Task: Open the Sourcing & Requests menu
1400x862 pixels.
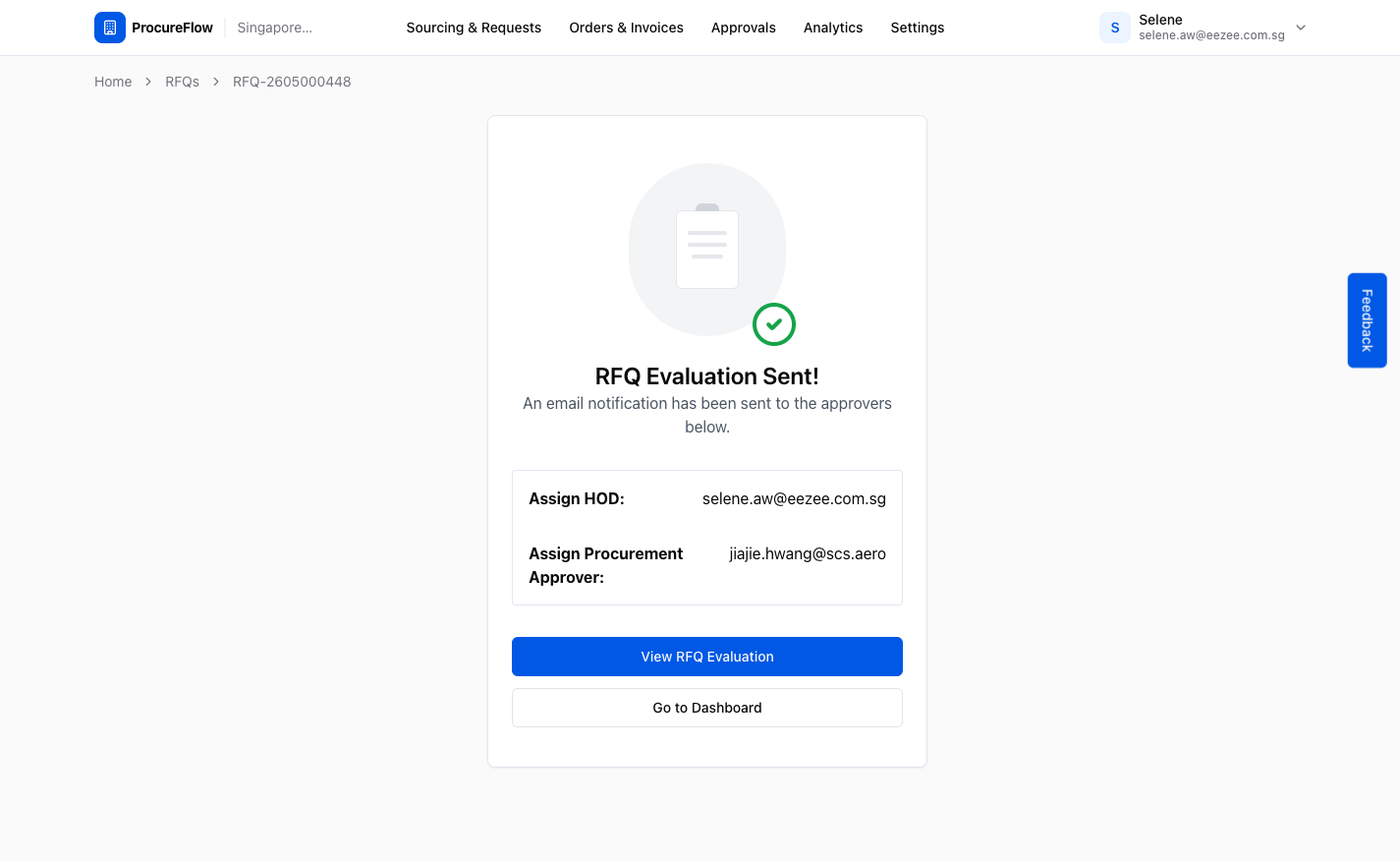Action: [474, 28]
